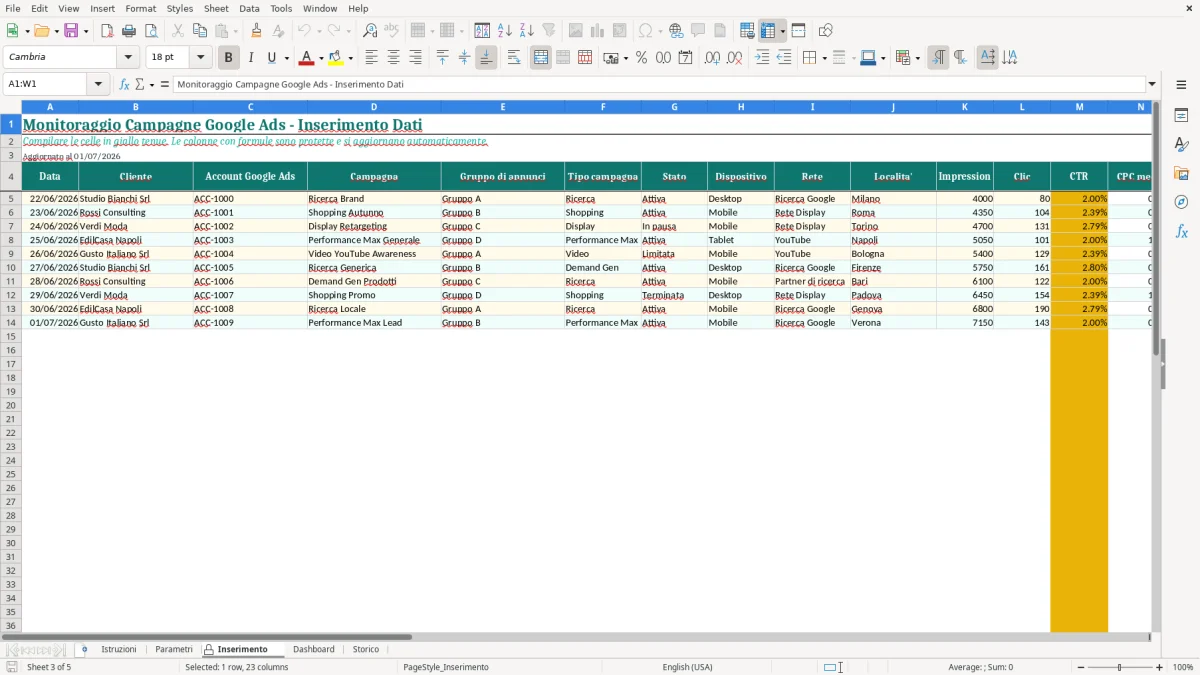Click the zoom in plus button
The height and width of the screenshot is (675, 1200).
point(1160,667)
